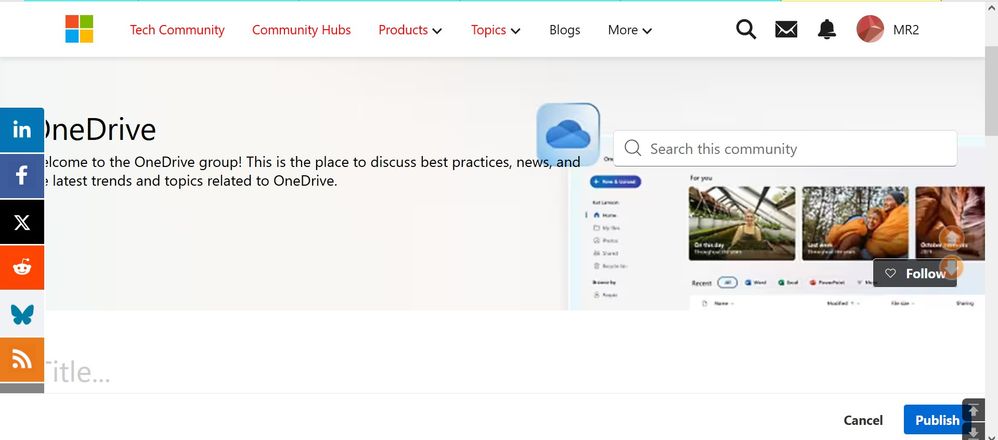Click the heart icon in Follow button
The image size is (998, 440).
[x=890, y=273]
